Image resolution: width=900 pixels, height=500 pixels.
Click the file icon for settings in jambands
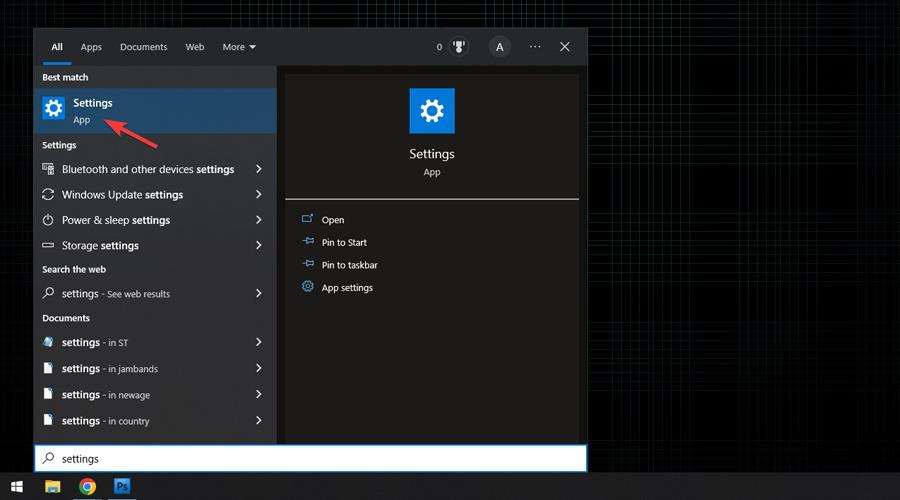48,368
